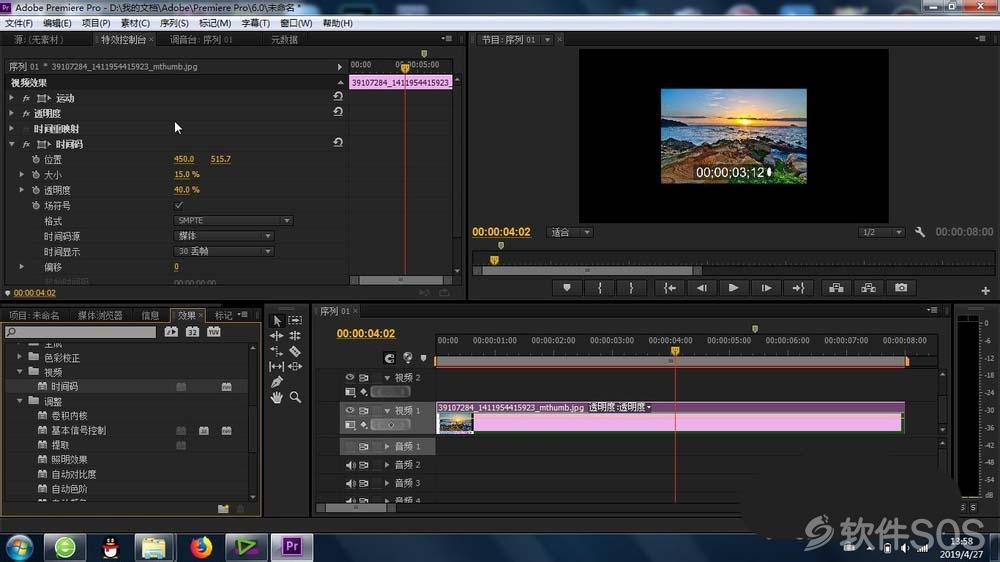The height and width of the screenshot is (562, 1000).
Task: Go to Out point
Action: (x=798, y=288)
